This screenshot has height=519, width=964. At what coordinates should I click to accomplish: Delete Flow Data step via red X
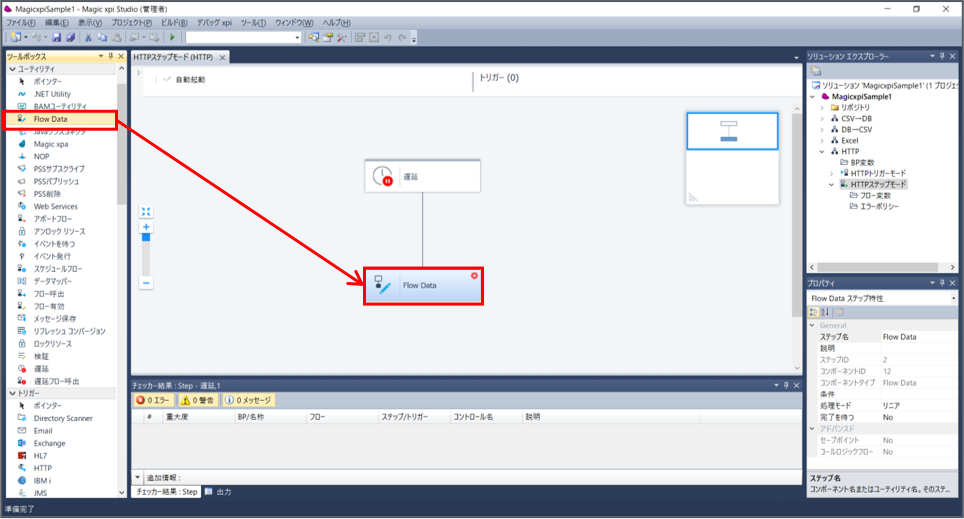pyautogui.click(x=474, y=275)
